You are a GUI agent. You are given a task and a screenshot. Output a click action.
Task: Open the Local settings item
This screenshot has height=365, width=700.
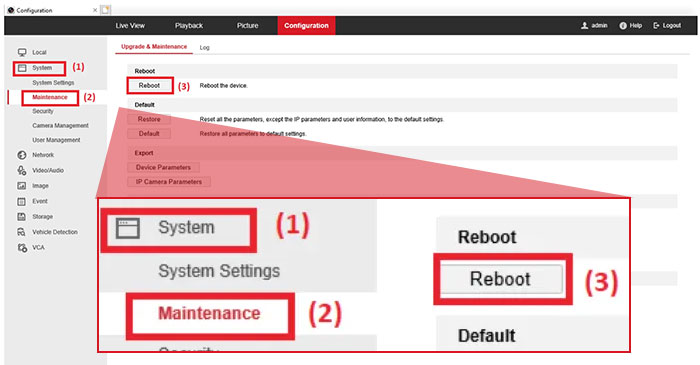click(39, 52)
